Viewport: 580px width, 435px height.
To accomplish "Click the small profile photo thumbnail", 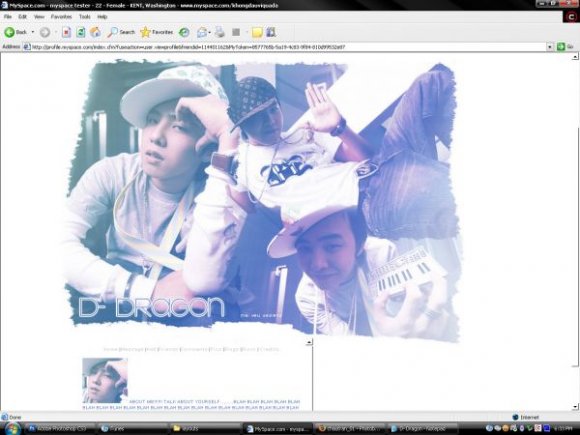I will coord(105,380).
